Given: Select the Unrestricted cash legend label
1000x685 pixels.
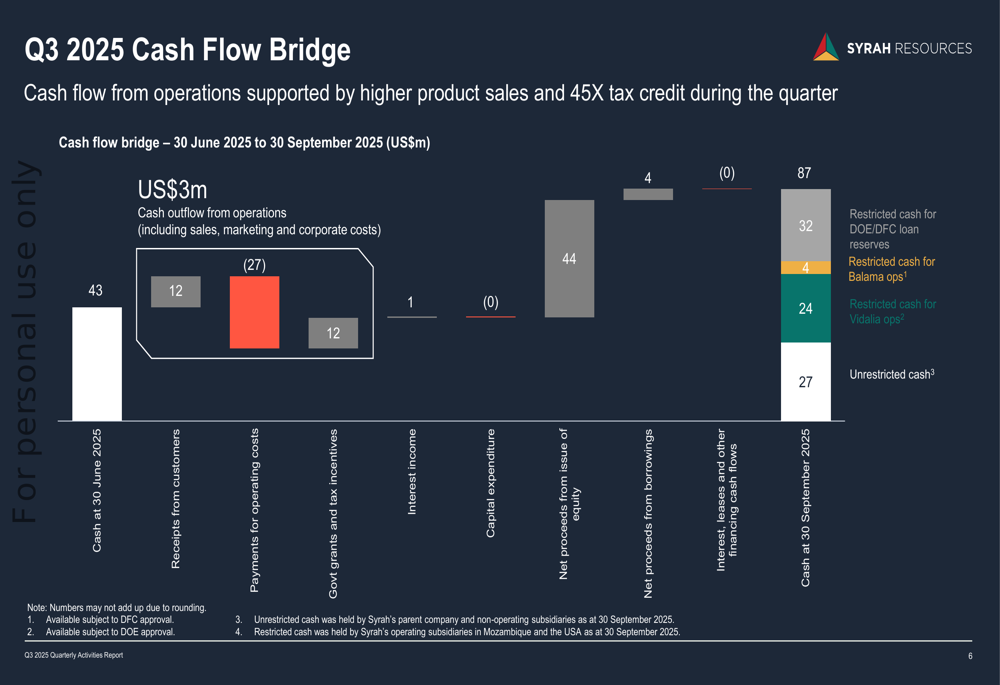Looking at the screenshot, I should point(892,375).
